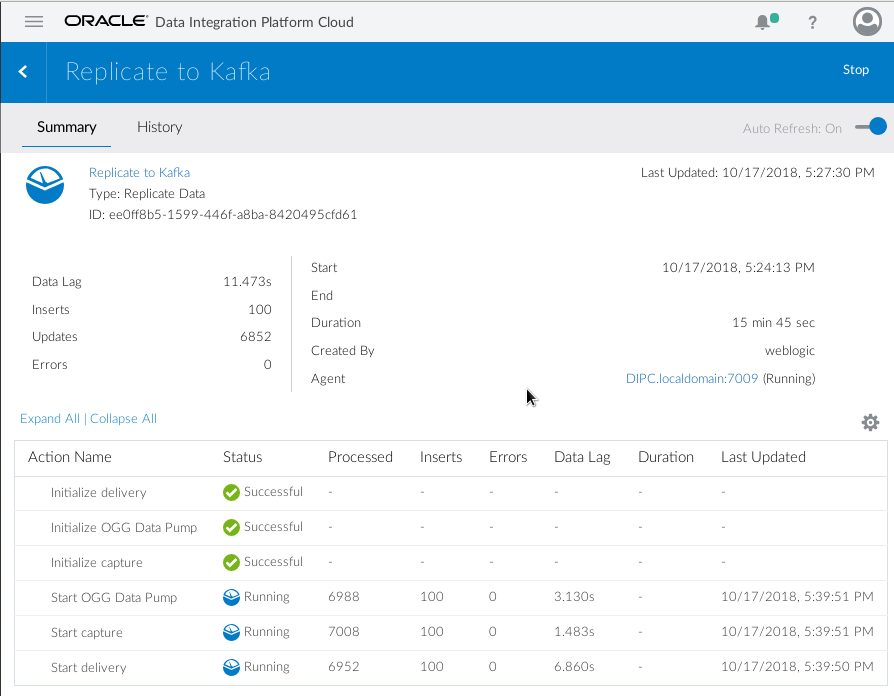
Task: Click the table settings gear icon
Action: pos(870,423)
